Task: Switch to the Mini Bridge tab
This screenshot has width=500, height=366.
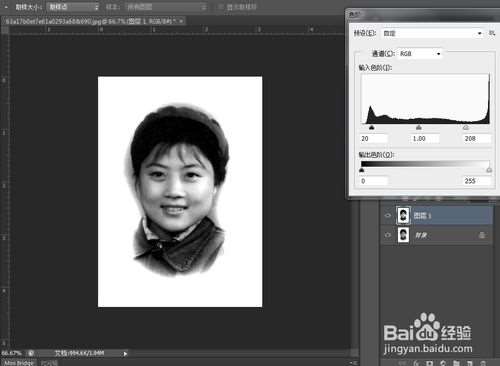Action: point(19,363)
